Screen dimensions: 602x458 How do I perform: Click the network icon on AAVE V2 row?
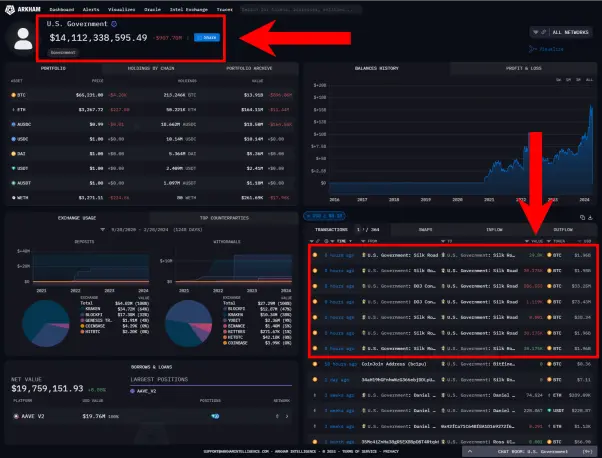tap(277, 416)
